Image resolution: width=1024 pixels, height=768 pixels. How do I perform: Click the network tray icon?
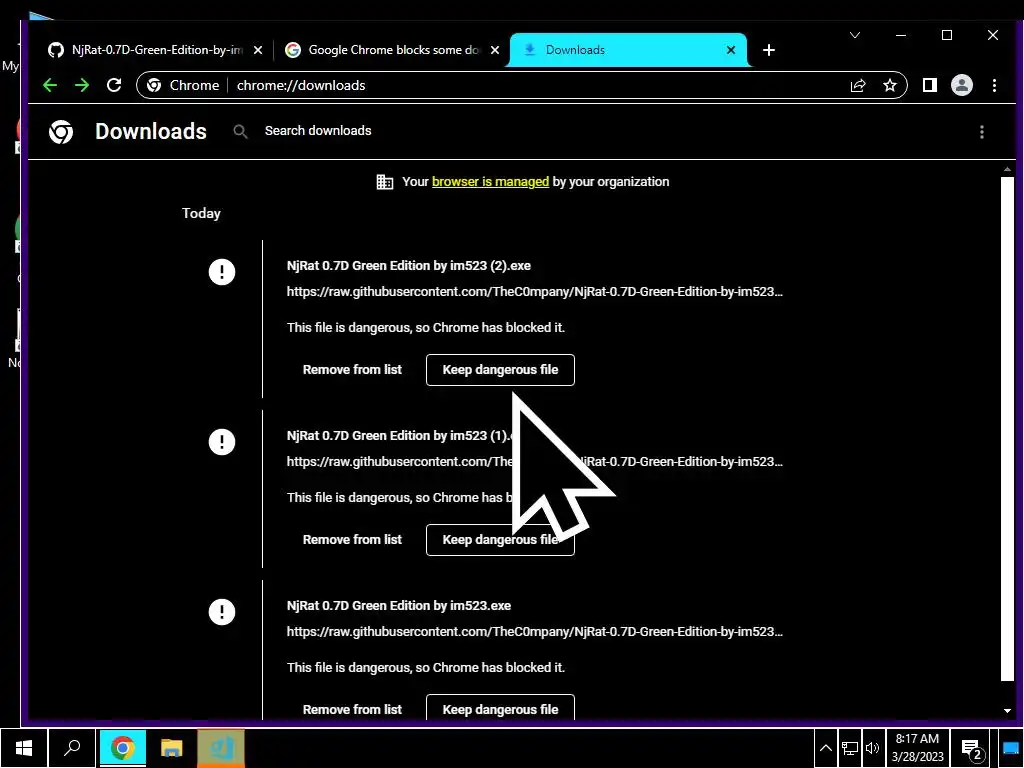pos(850,748)
